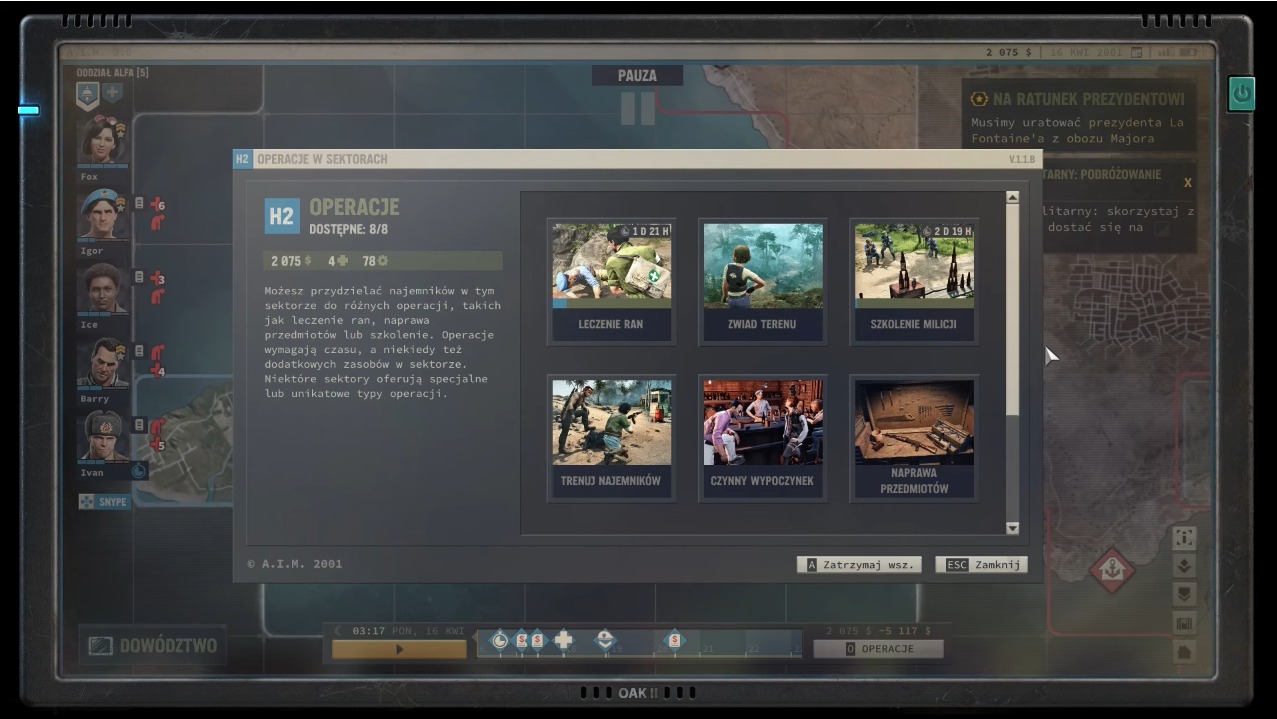Click the squad badge icon under Oddział Alfa
The height and width of the screenshot is (719, 1277).
88,93
